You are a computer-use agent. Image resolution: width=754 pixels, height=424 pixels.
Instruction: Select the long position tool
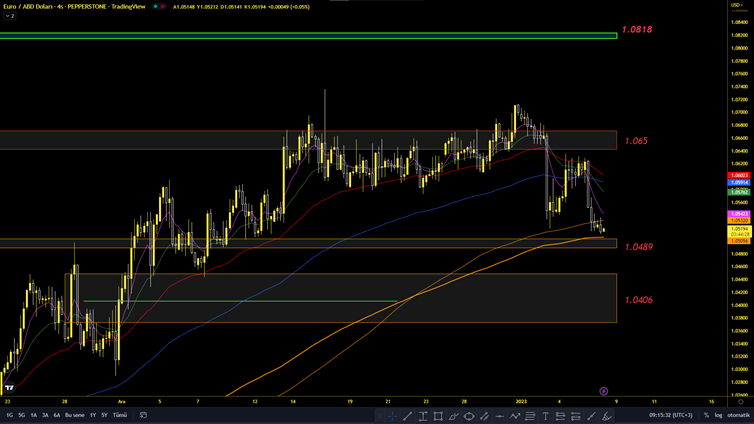tap(560, 416)
